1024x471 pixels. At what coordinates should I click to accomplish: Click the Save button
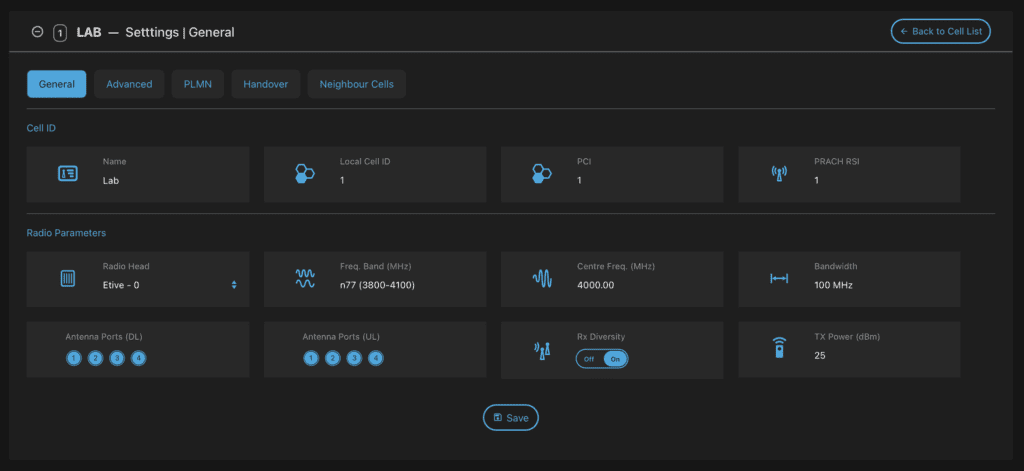point(511,417)
